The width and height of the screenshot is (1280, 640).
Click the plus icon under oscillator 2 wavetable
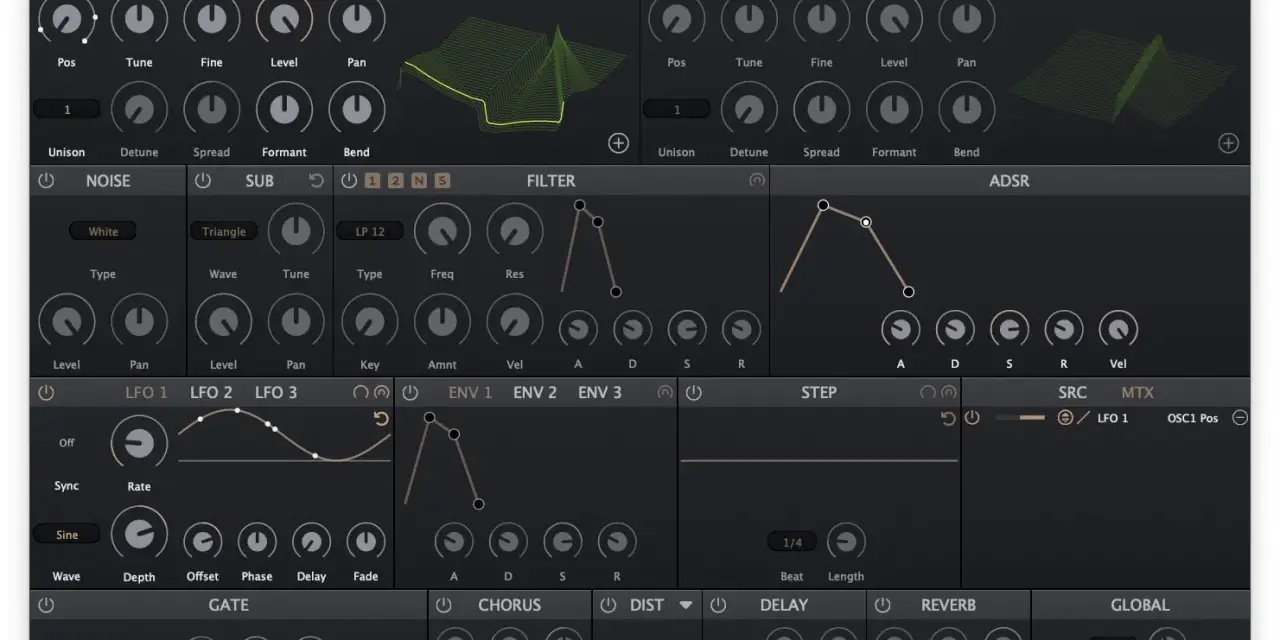coord(1228,143)
